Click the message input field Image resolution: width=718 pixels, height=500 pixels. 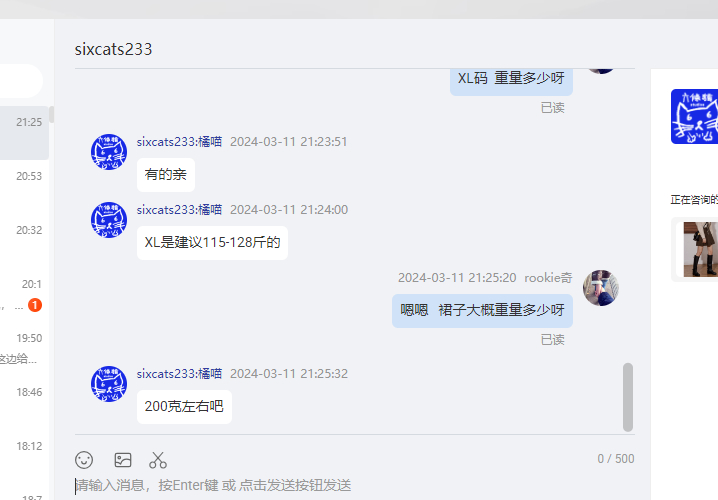(x=355, y=485)
